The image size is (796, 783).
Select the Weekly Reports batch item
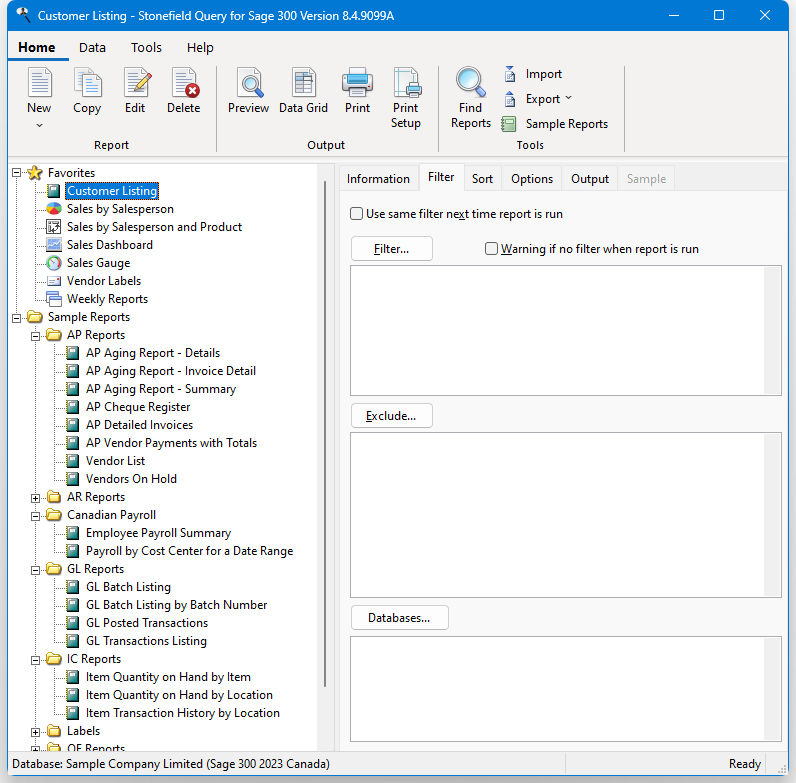click(107, 299)
